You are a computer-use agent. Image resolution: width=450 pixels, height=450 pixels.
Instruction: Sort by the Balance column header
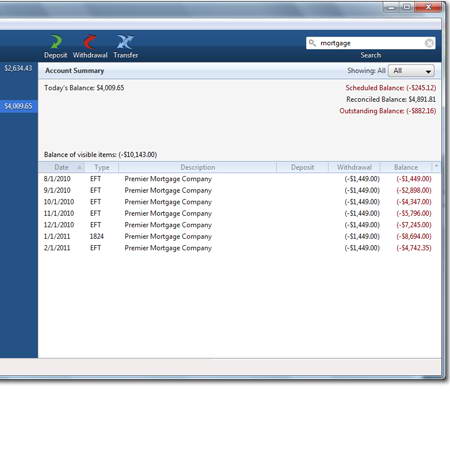[406, 167]
